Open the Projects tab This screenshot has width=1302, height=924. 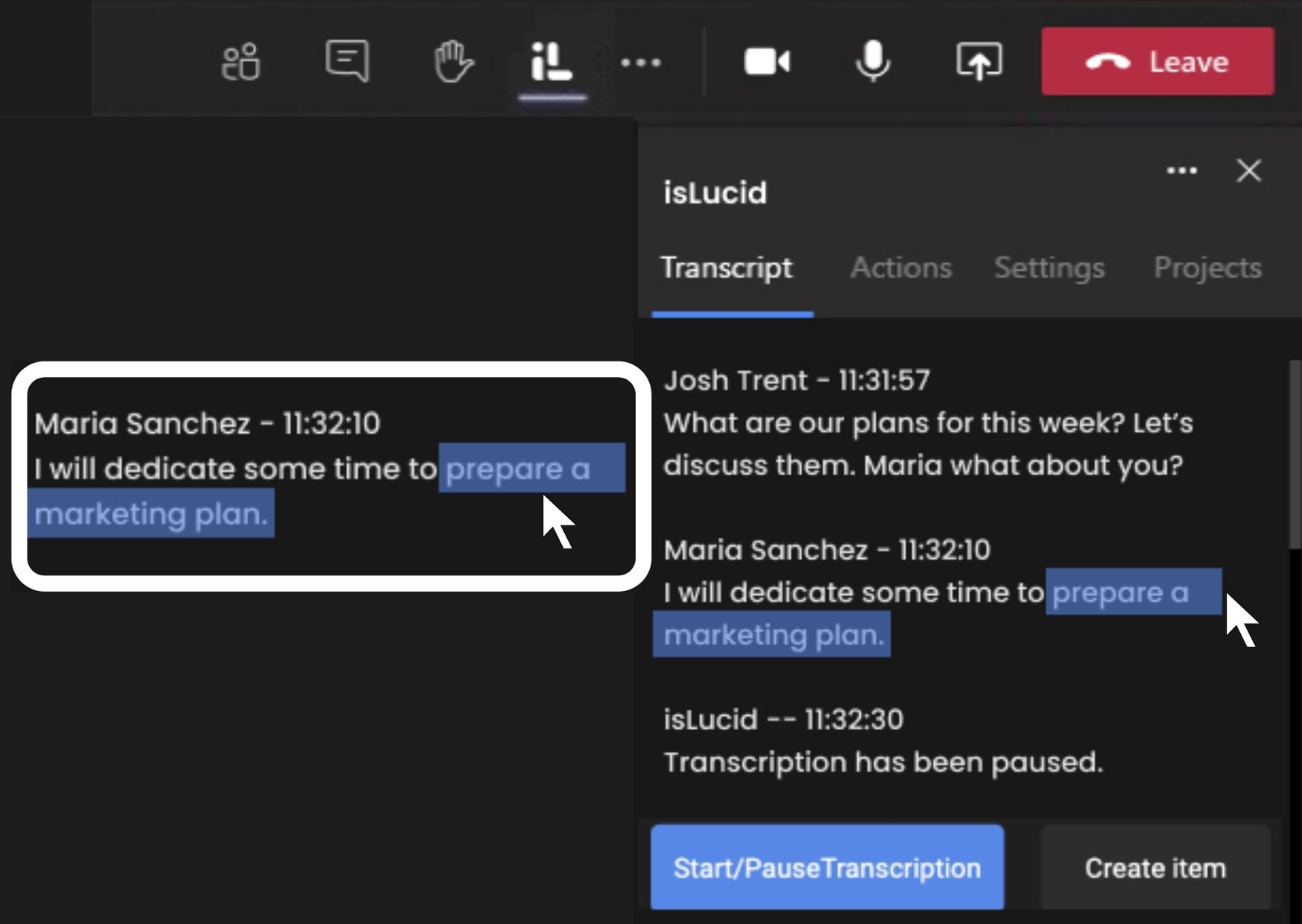(x=1207, y=268)
